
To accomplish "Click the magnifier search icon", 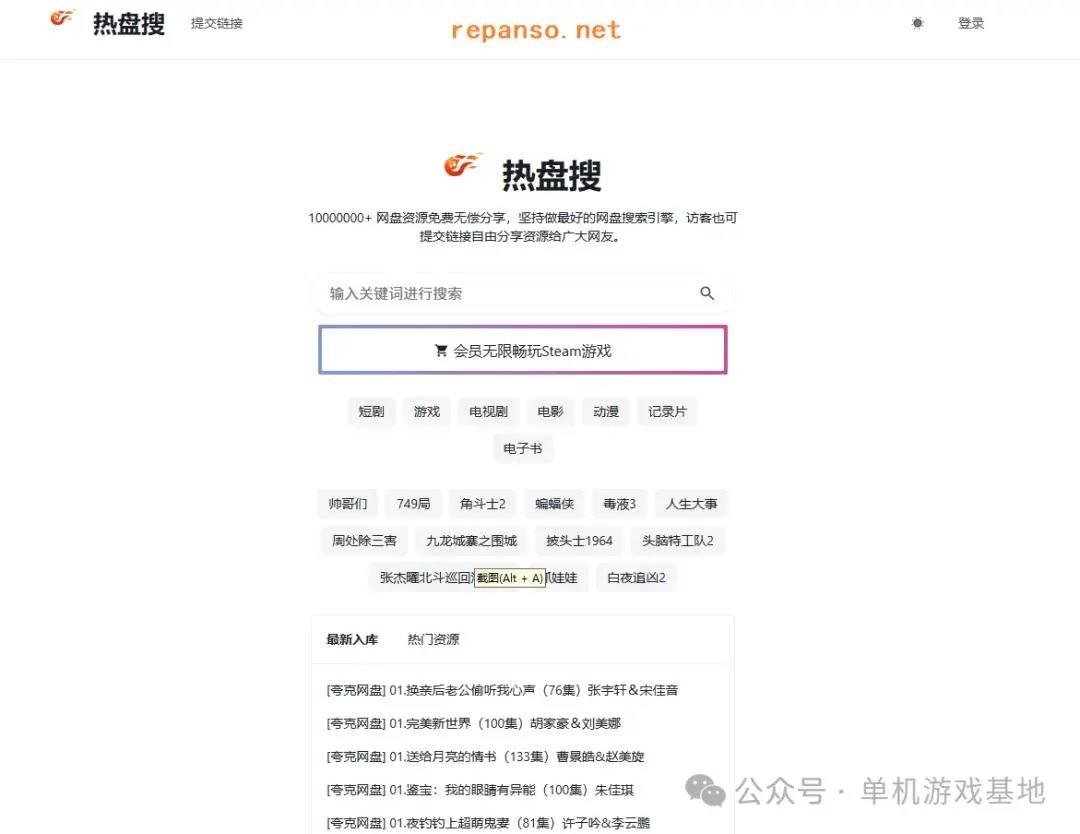I will [x=707, y=293].
